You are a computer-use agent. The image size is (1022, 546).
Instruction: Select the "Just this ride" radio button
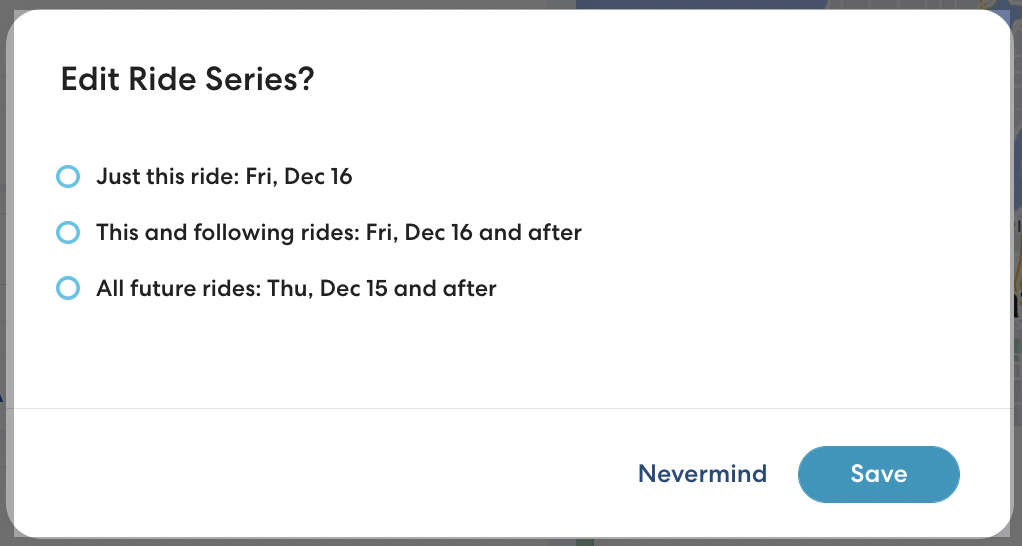tap(68, 177)
